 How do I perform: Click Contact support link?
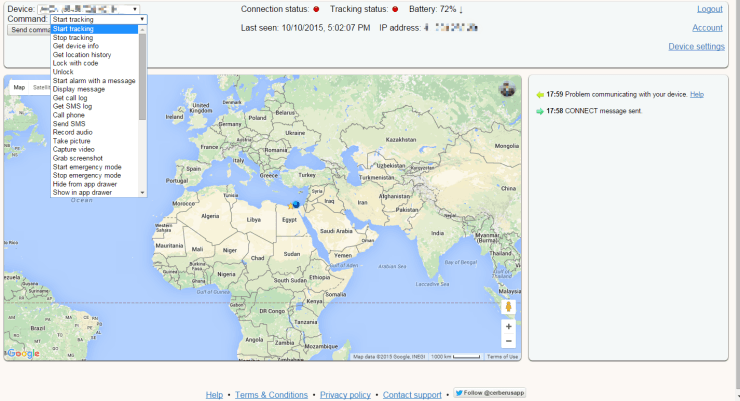(x=412, y=395)
